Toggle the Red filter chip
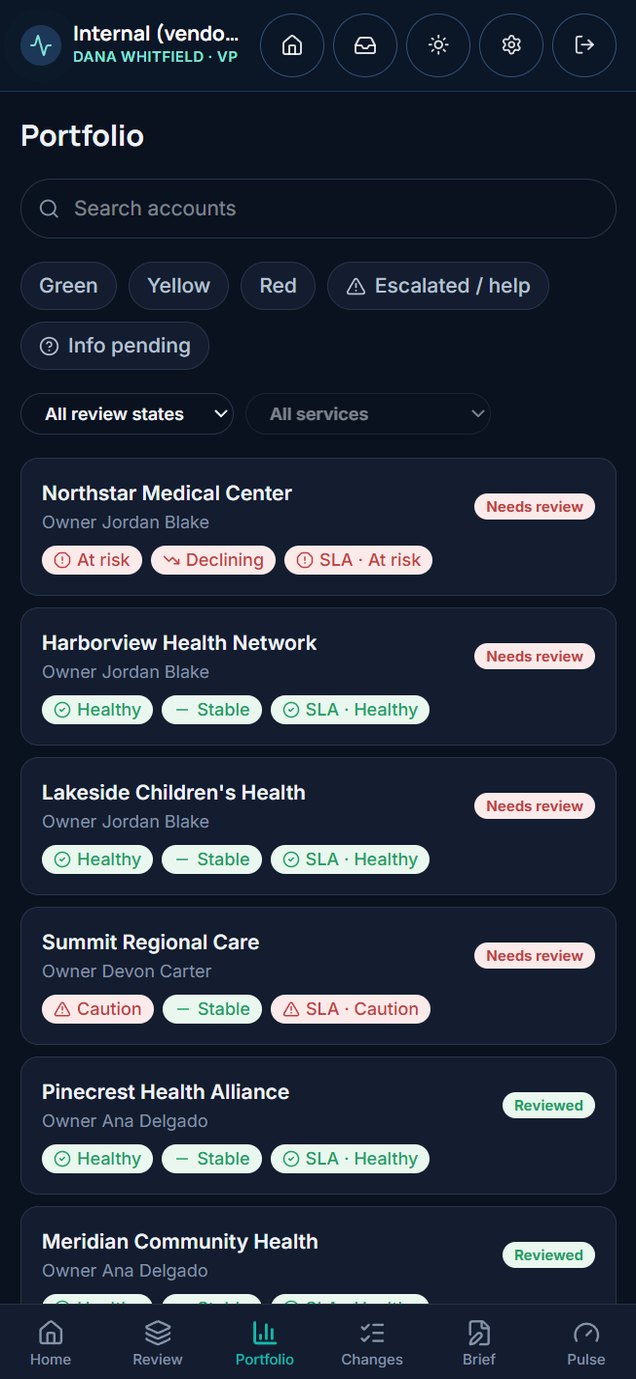This screenshot has height=1379, width=636. [278, 286]
